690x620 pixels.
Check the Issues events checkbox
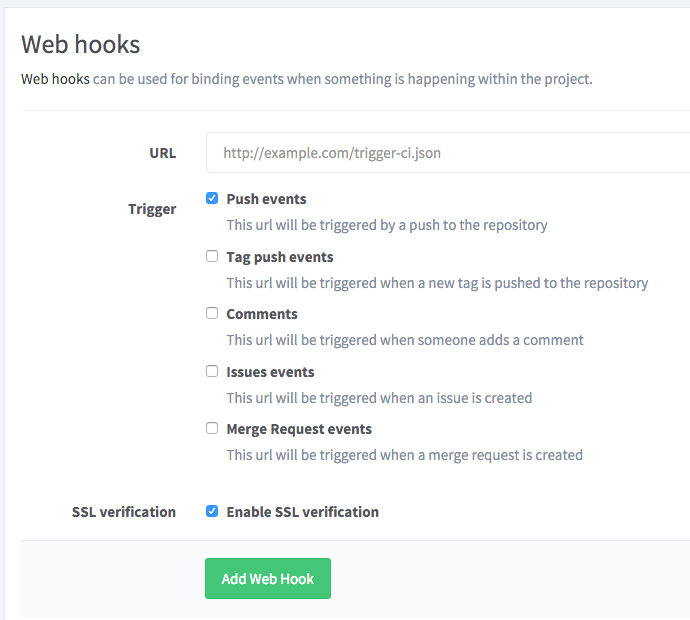[212, 371]
